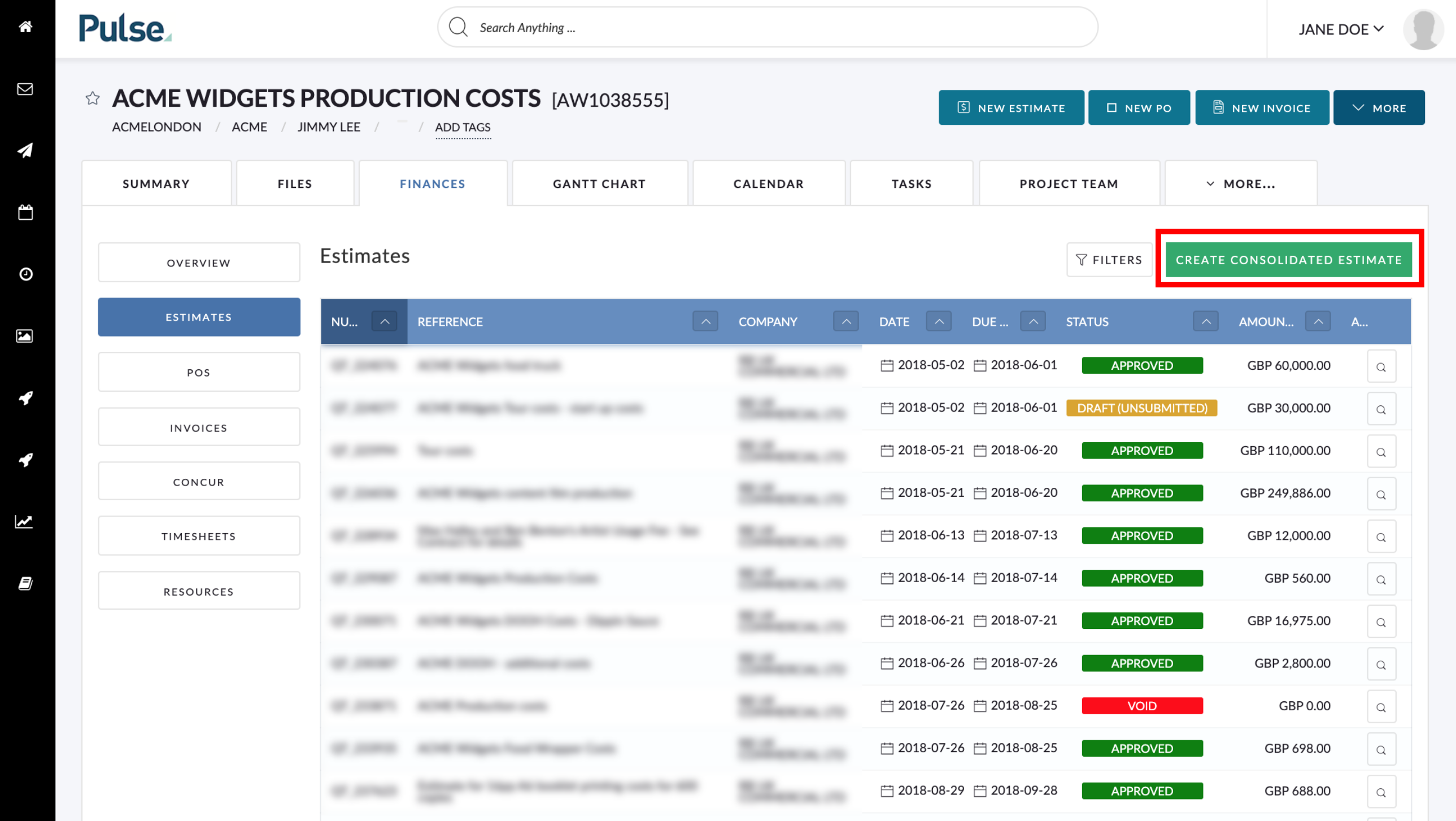1456x821 pixels.
Task: Click the VOID status badge
Action: (1142, 706)
